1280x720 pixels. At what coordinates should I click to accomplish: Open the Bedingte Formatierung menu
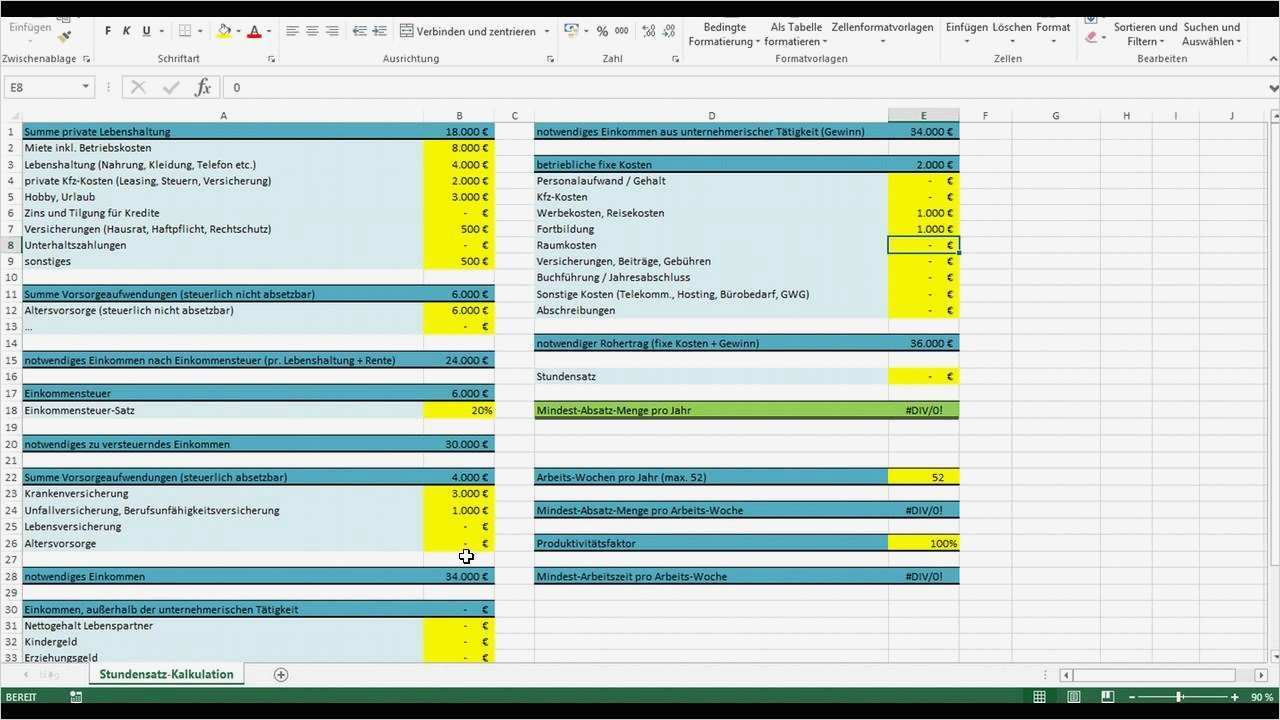[x=724, y=34]
